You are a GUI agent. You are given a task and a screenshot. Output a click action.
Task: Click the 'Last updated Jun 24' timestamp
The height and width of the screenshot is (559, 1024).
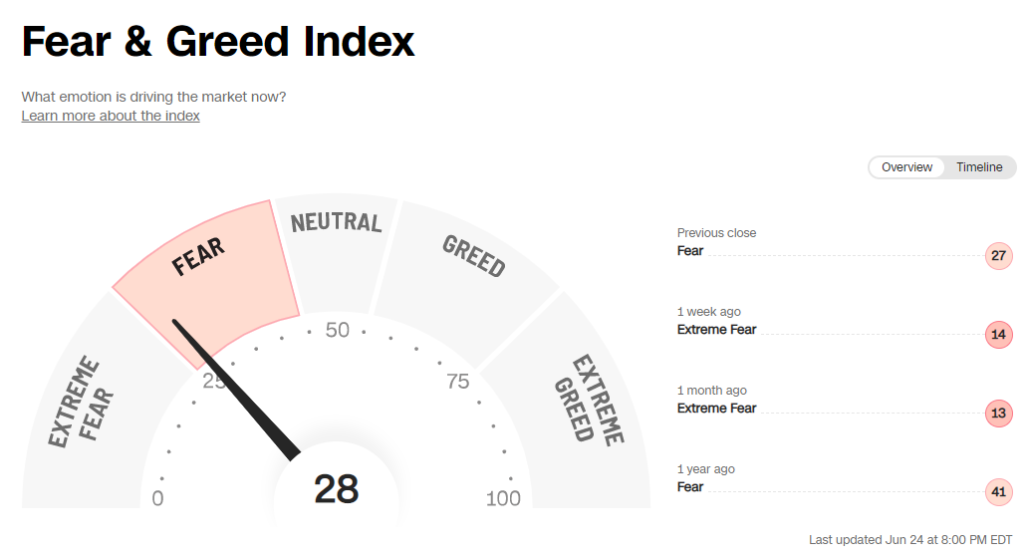910,539
